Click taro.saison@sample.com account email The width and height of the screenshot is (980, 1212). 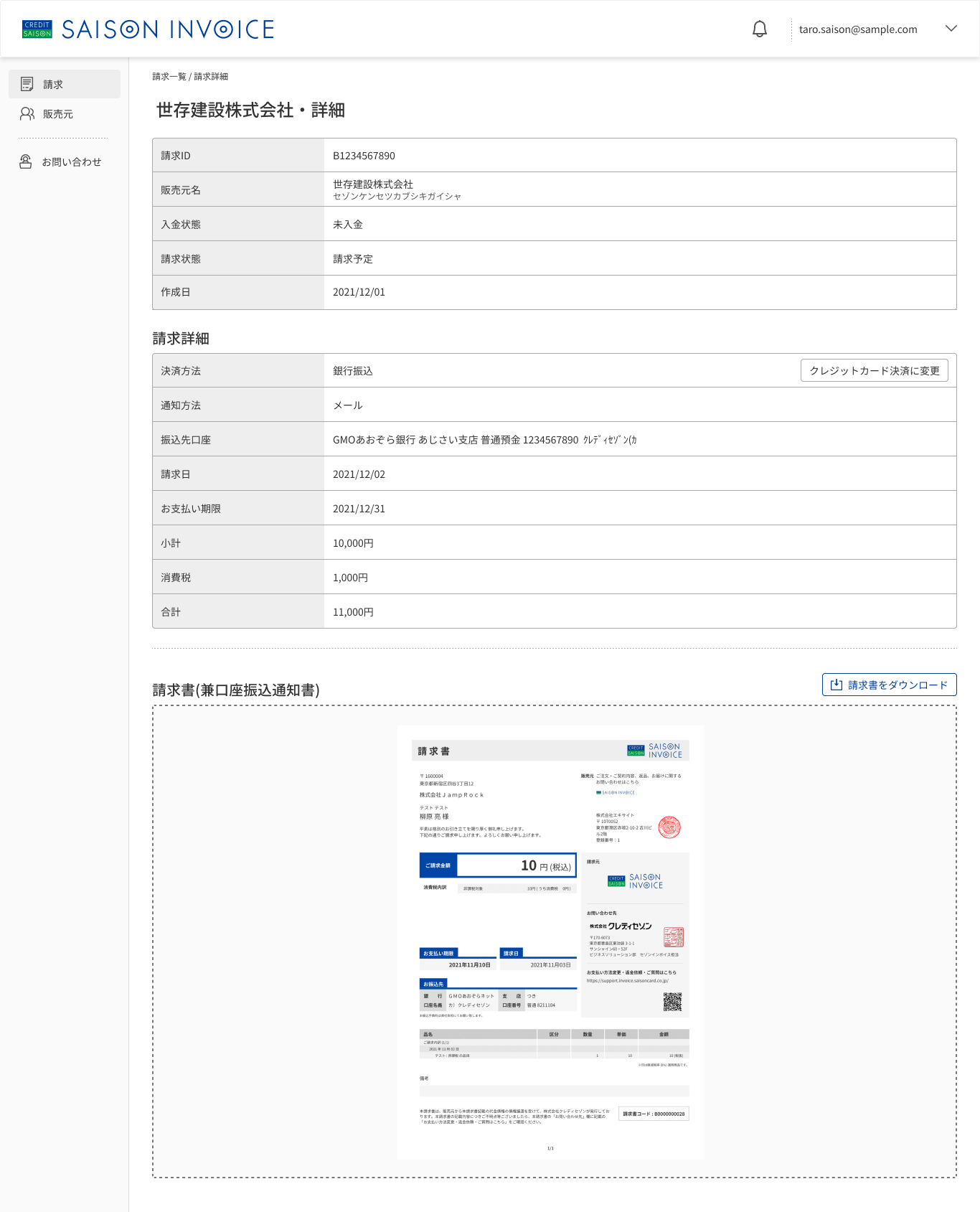pos(858,29)
